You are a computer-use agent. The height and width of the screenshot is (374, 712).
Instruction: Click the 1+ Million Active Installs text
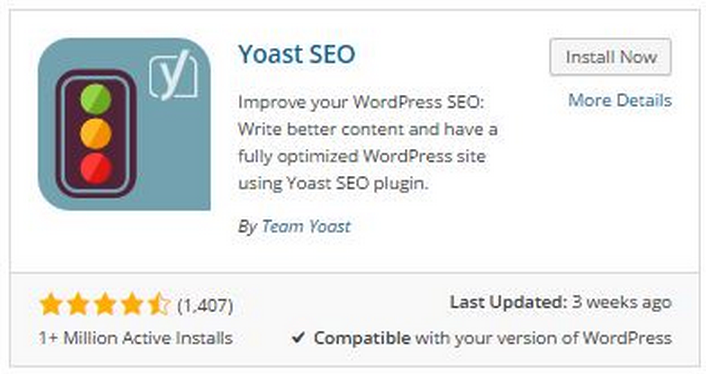pyautogui.click(x=136, y=338)
